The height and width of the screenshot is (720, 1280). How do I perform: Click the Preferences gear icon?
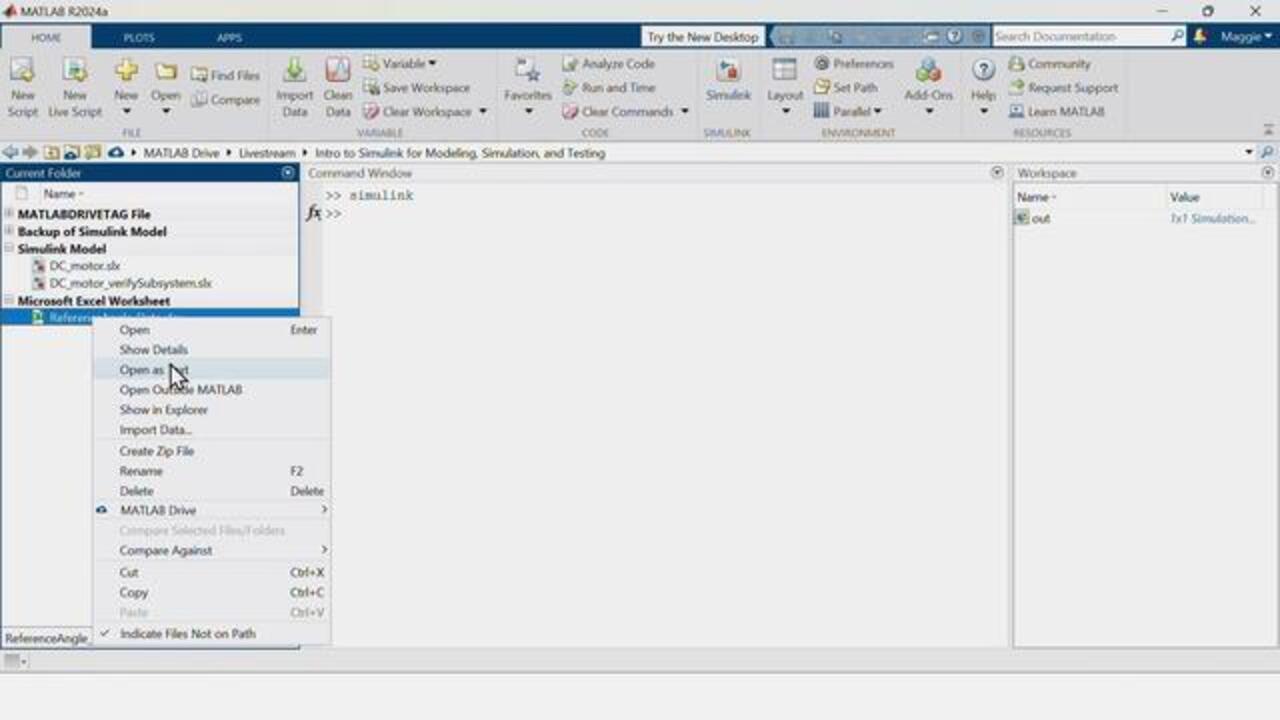pyautogui.click(x=822, y=63)
